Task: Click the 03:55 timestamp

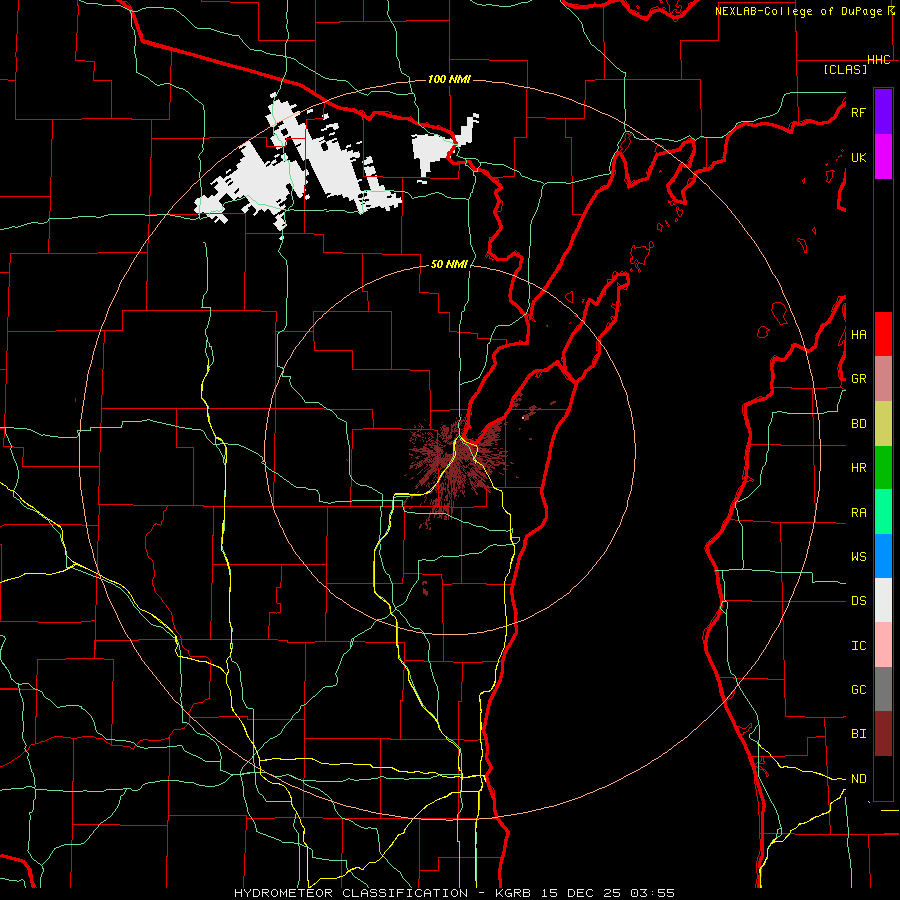Action: [651, 893]
